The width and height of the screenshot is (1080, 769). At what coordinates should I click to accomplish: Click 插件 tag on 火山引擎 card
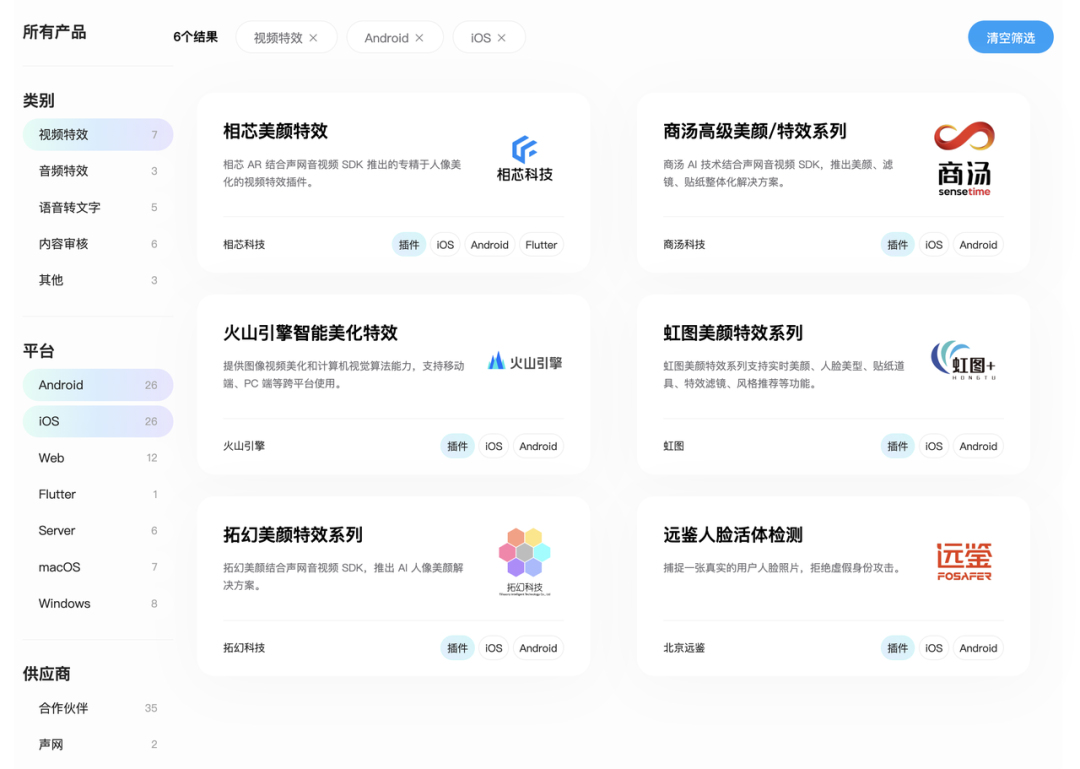click(457, 447)
